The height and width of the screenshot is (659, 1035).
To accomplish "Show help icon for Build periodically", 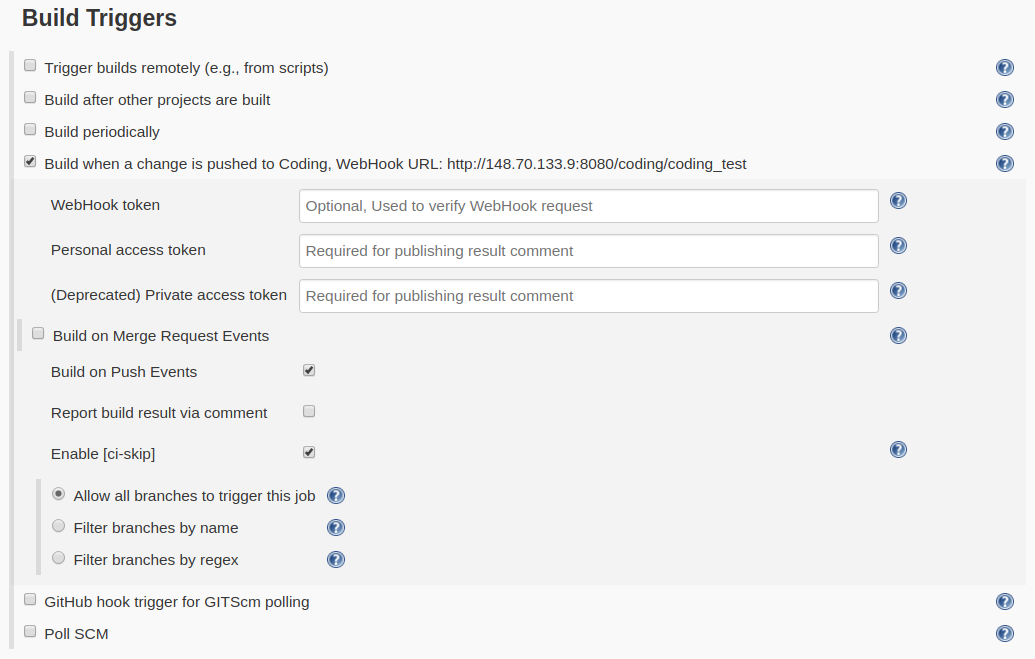I will click(x=1005, y=132).
